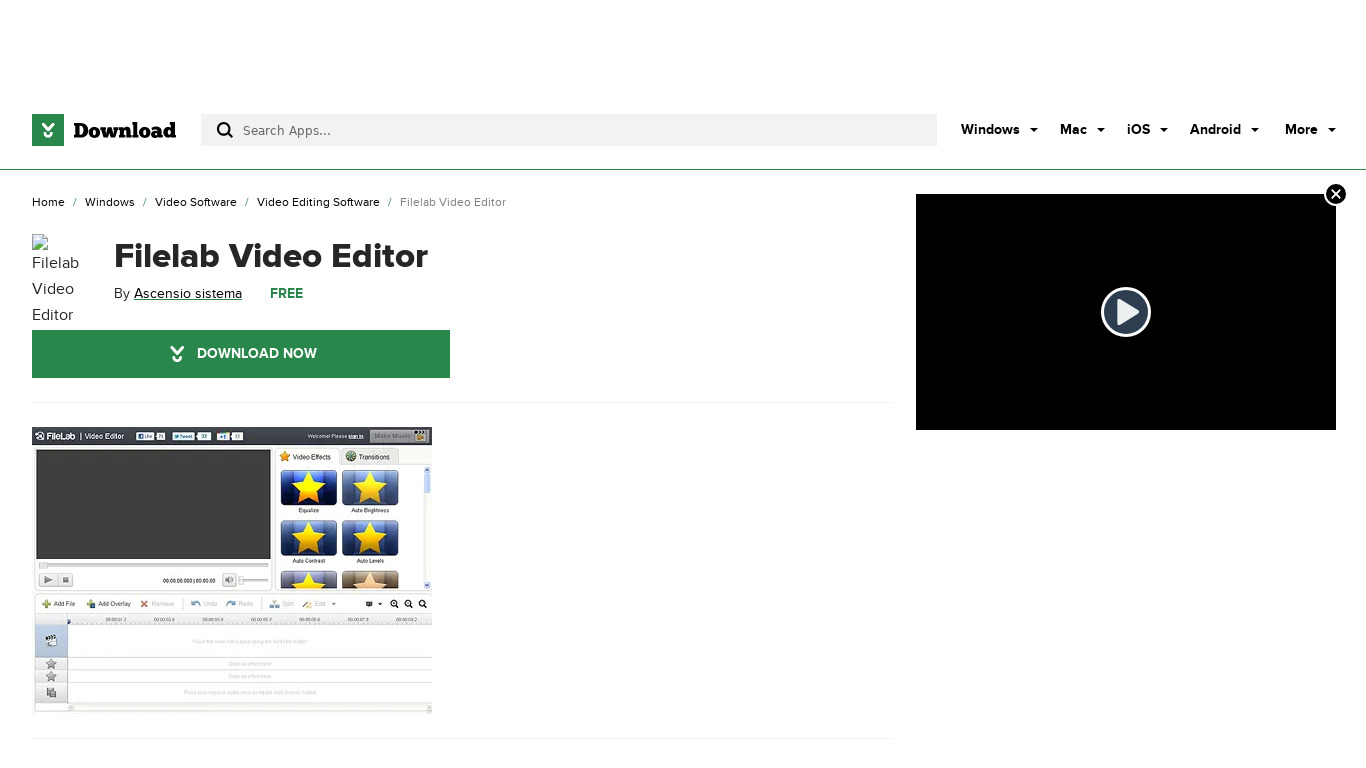Click the Filelab Video Editor page title
The width and height of the screenshot is (1366, 768).
[x=271, y=256]
